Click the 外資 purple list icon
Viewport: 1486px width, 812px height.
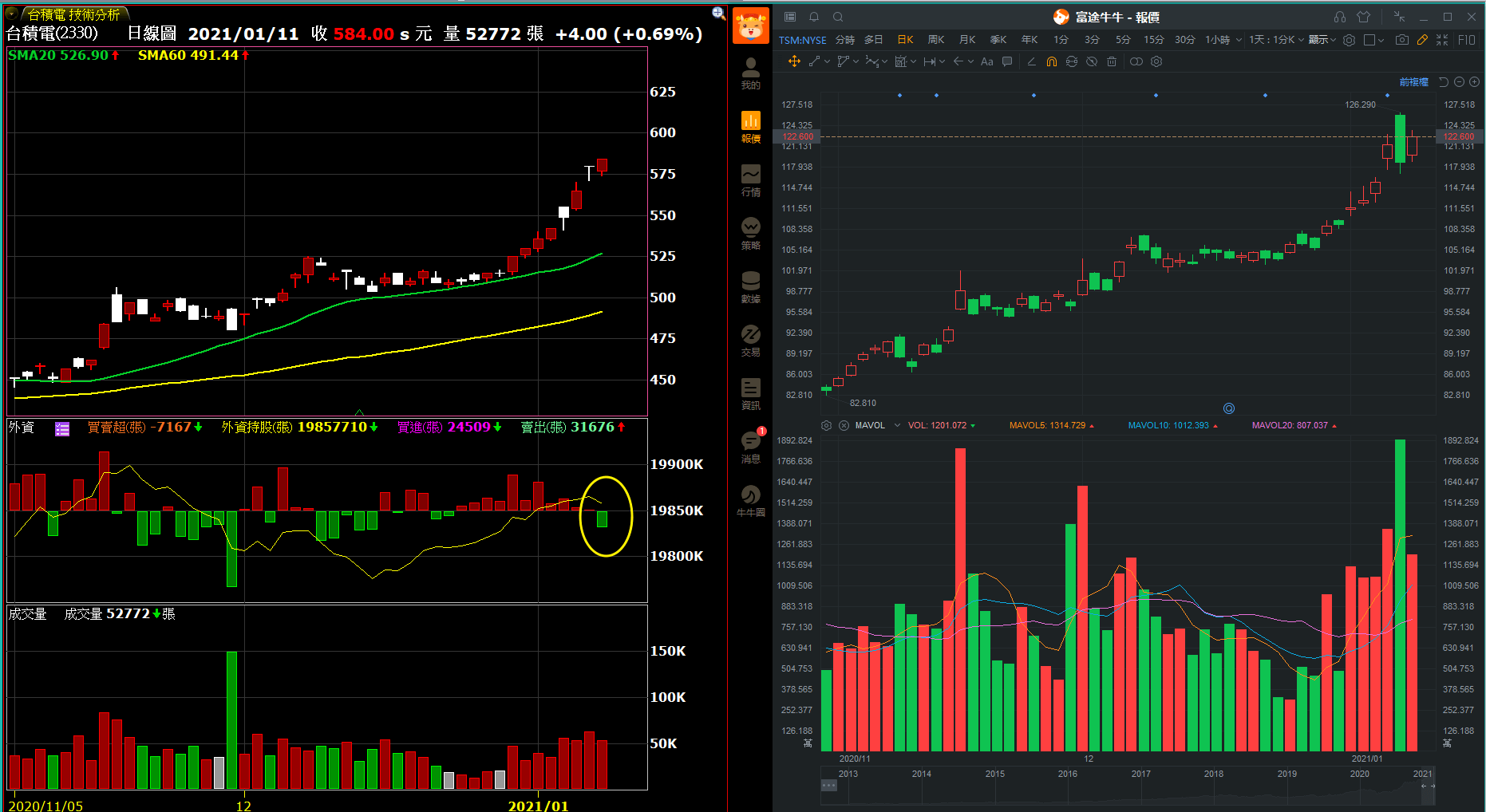point(62,429)
